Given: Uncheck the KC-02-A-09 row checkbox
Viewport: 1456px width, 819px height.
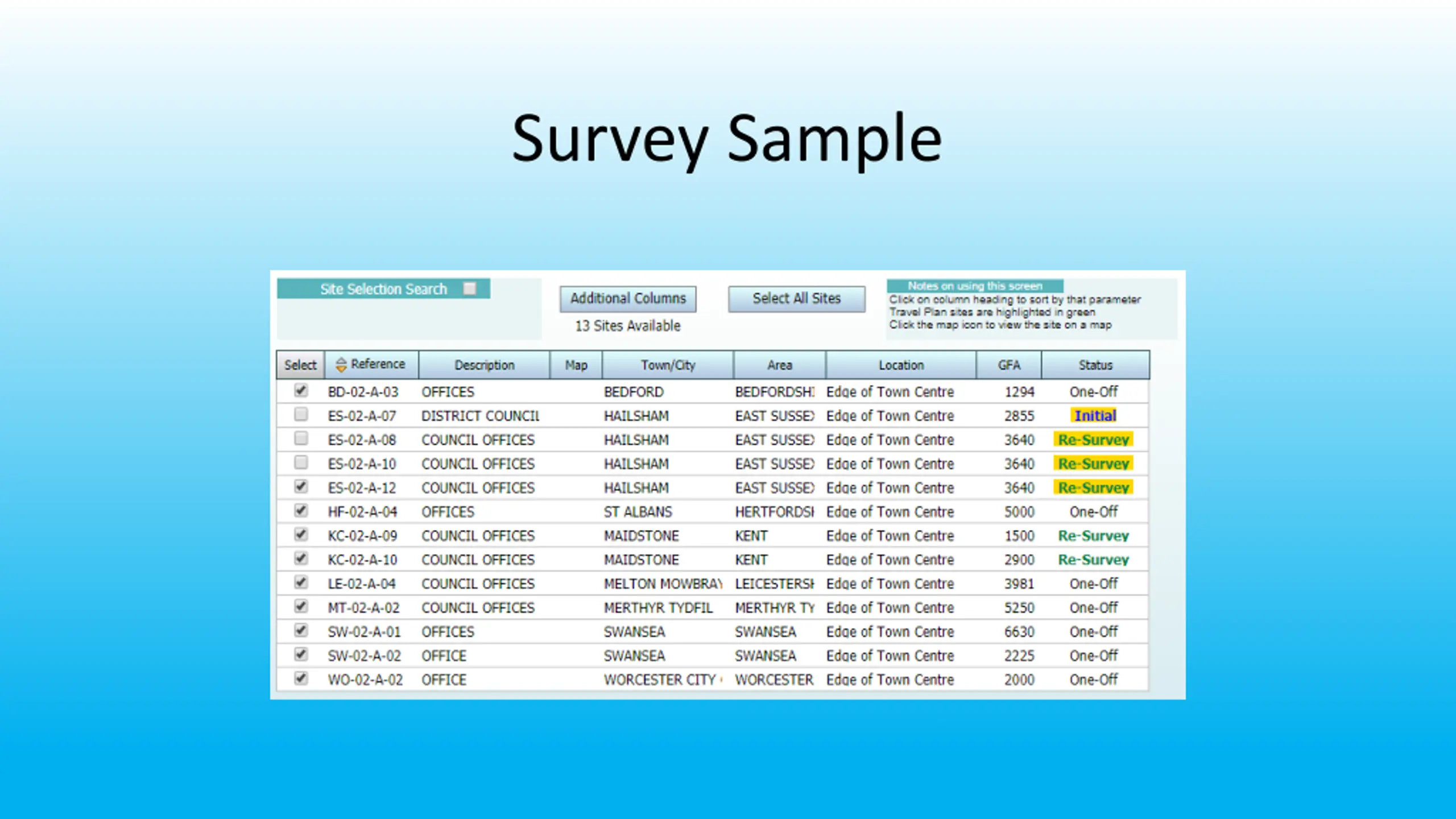Looking at the screenshot, I should [x=301, y=534].
